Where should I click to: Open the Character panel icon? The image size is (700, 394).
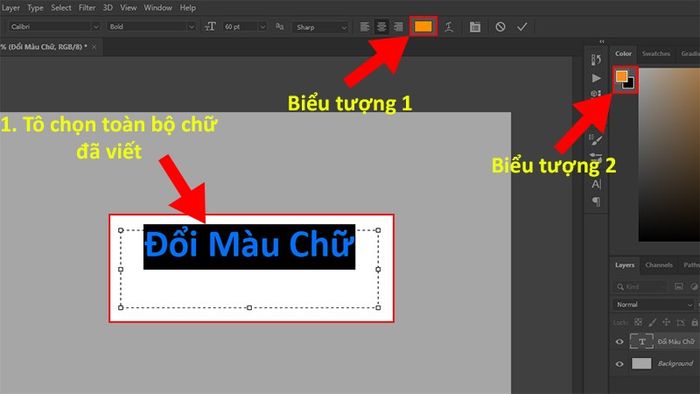[x=596, y=184]
